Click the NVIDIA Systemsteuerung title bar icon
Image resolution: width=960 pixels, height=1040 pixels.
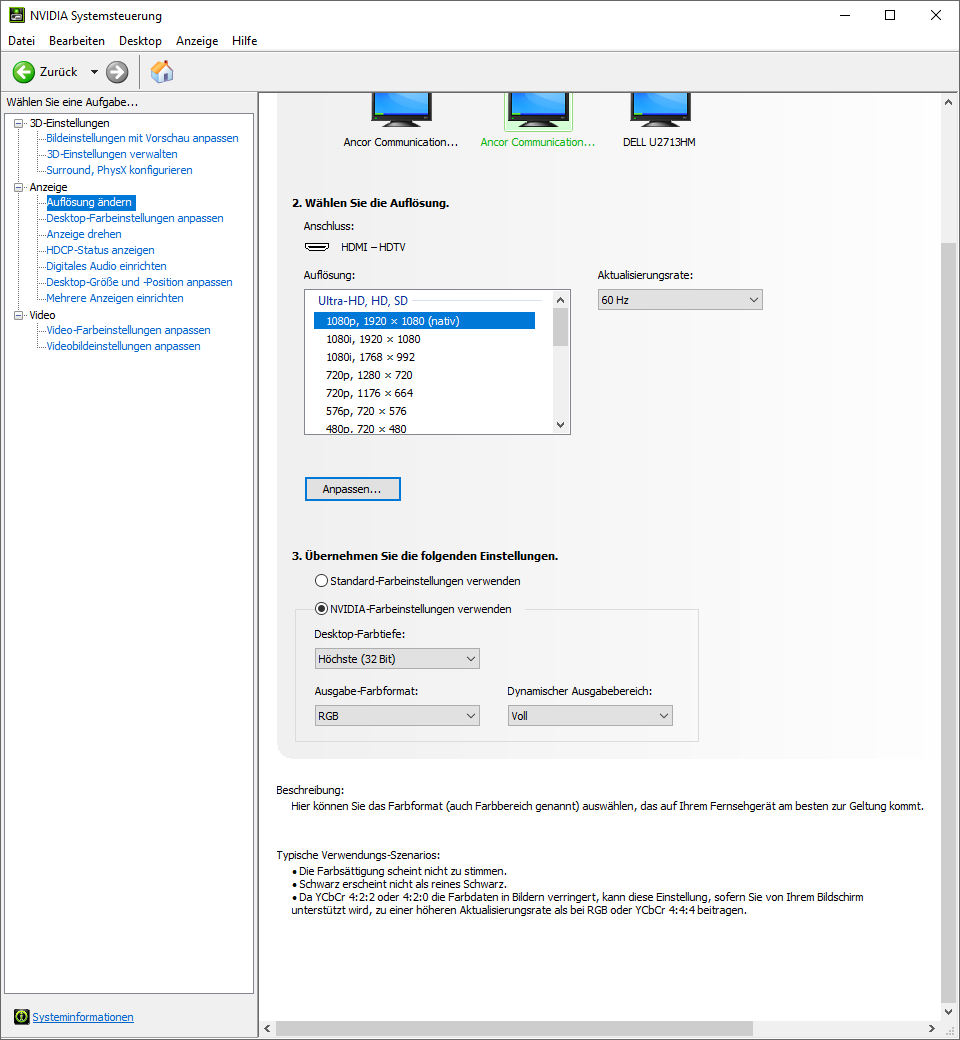[x=17, y=15]
